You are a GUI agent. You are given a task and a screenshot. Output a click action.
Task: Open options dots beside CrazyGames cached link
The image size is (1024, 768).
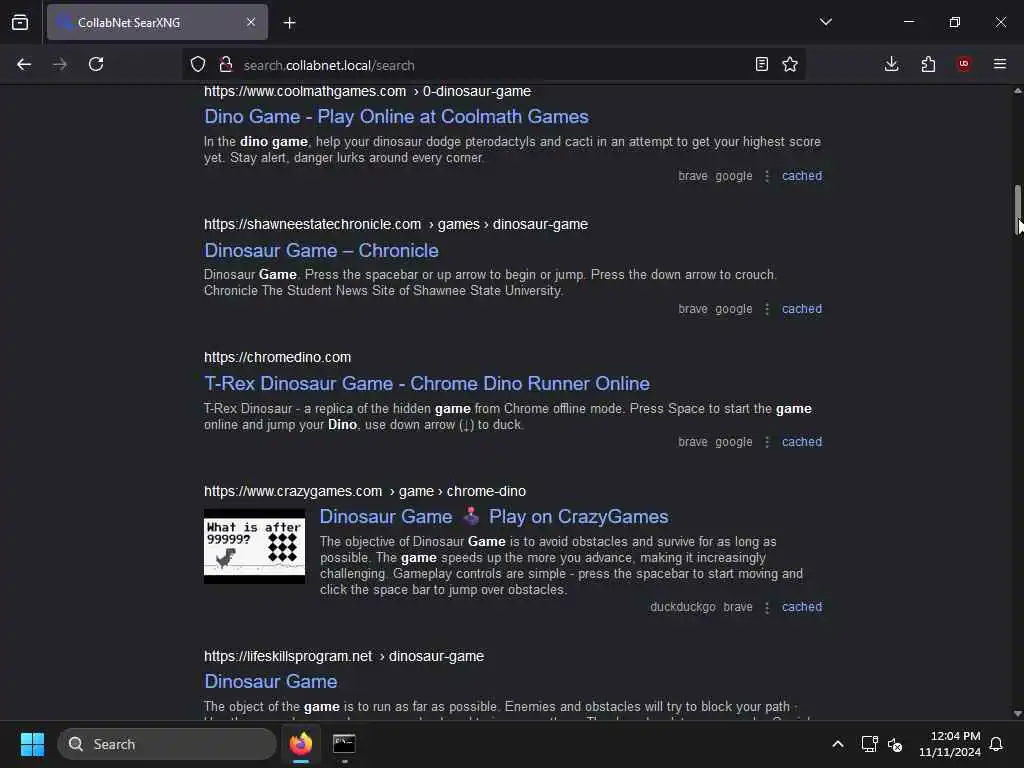pos(767,607)
